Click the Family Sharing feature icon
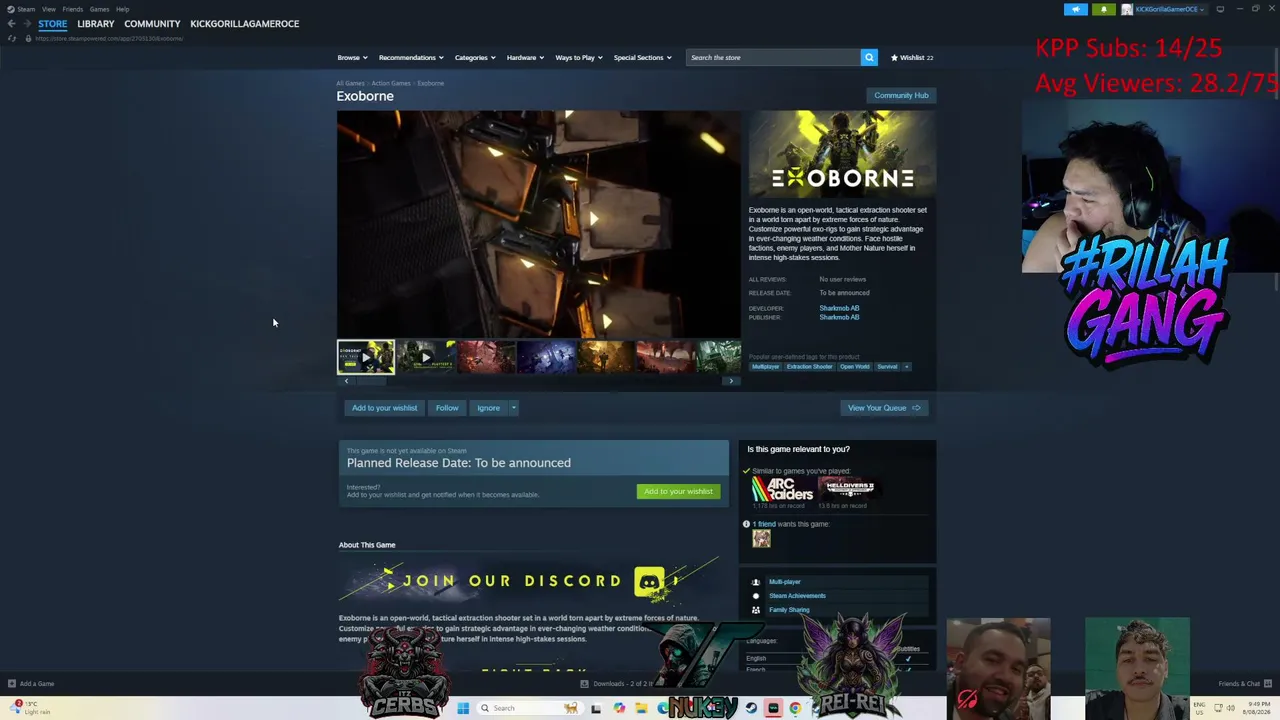 click(755, 610)
